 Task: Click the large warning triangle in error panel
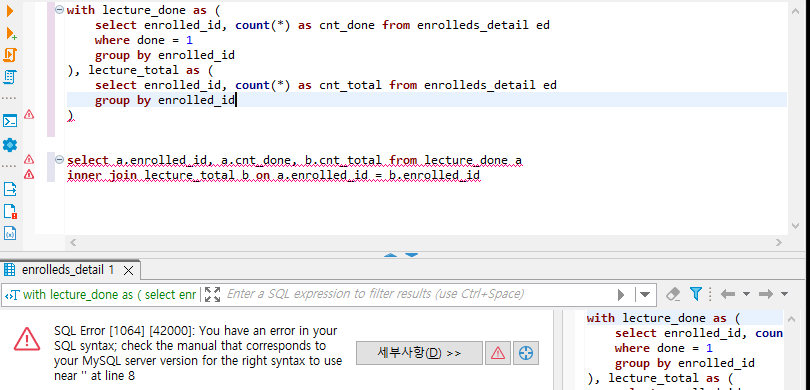coord(27,339)
